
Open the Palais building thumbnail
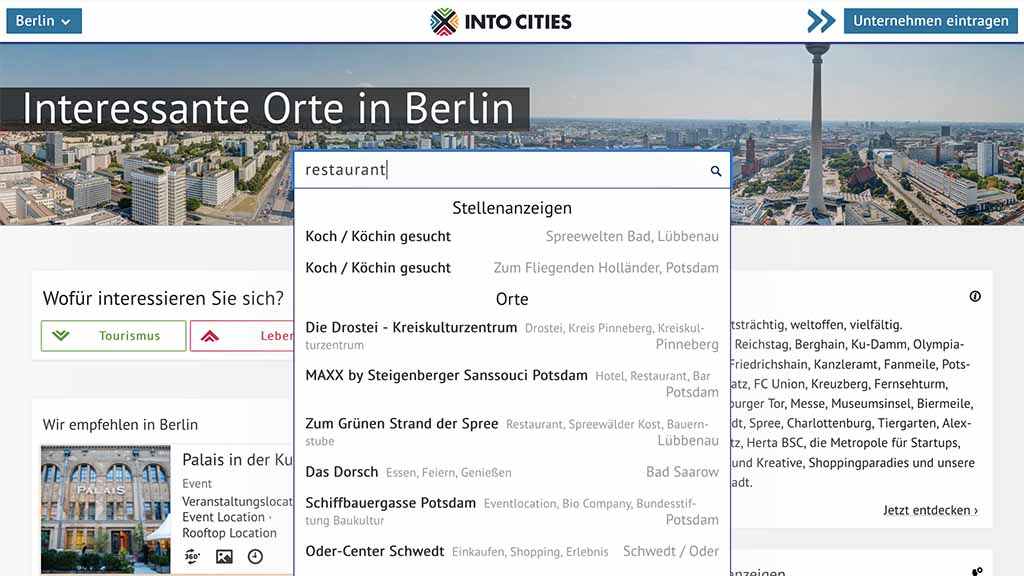(x=106, y=510)
